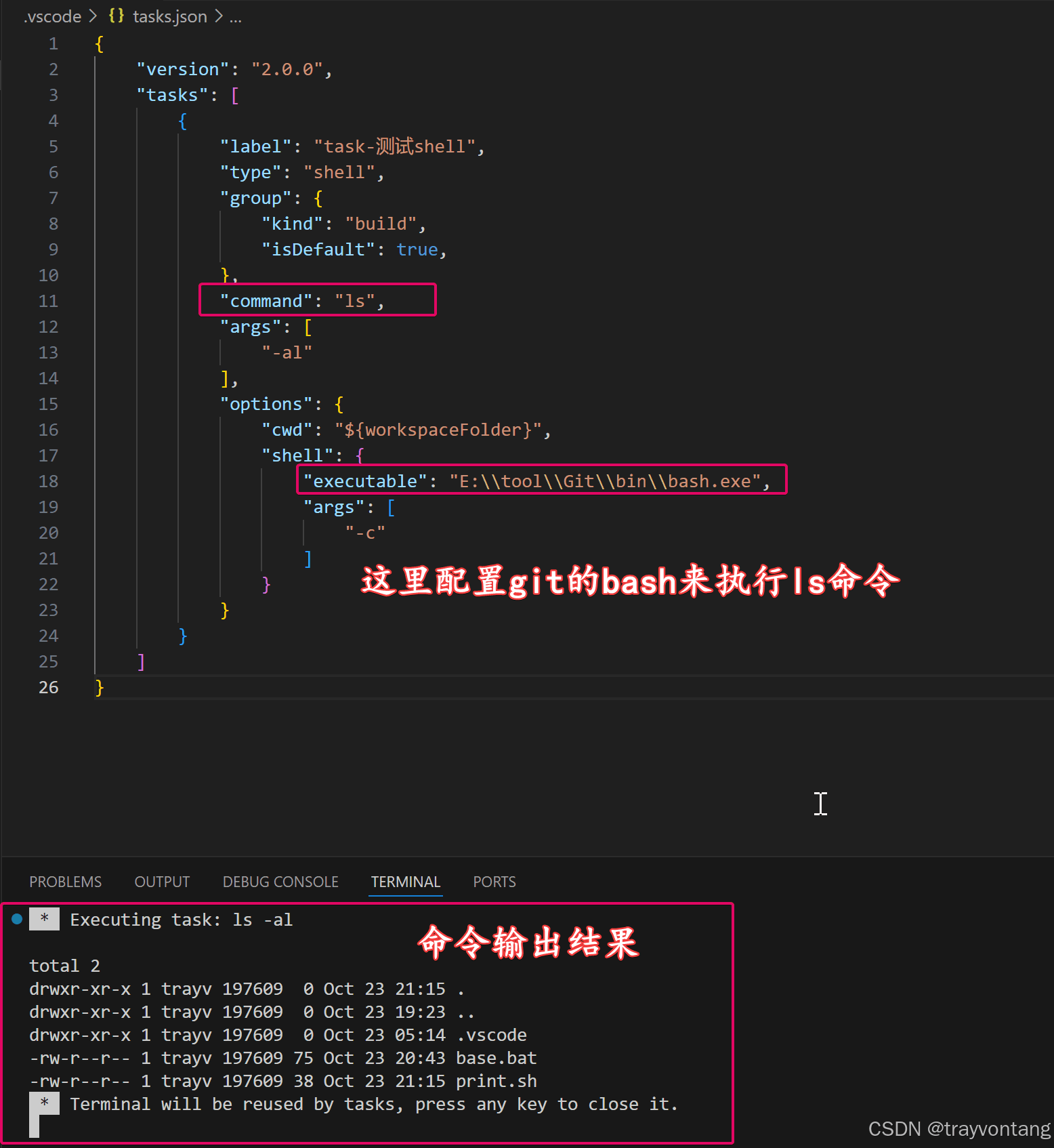
Task: Click line number 26 in the gutter
Action: click(x=48, y=687)
